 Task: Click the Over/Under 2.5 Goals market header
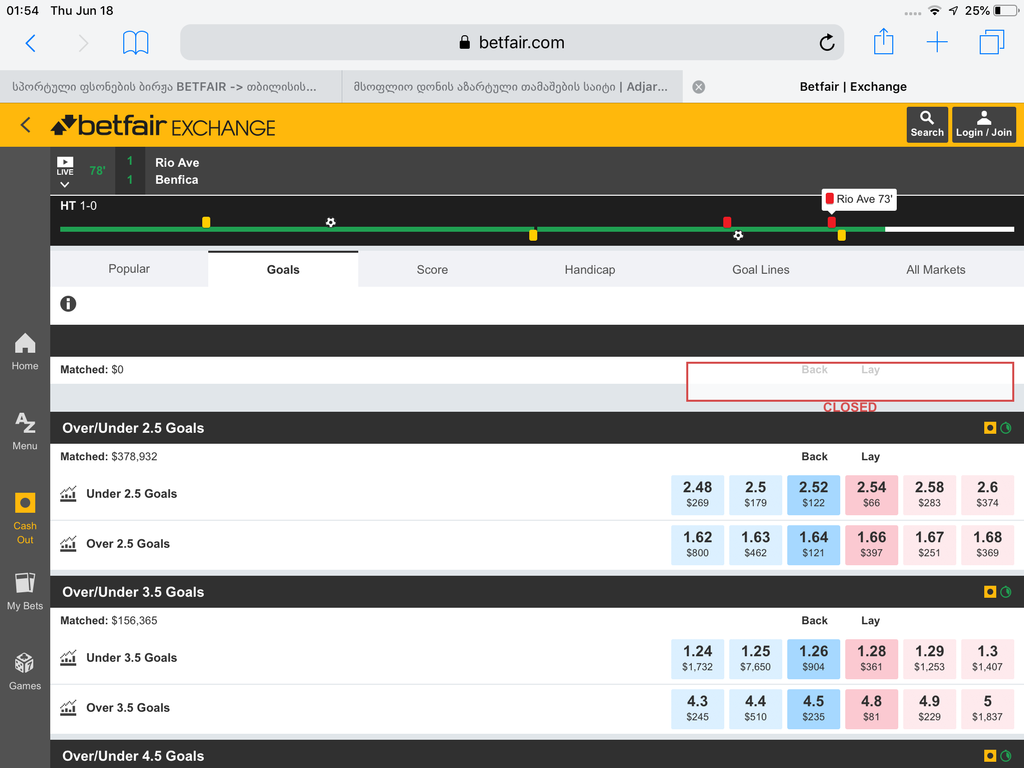[x=537, y=428]
